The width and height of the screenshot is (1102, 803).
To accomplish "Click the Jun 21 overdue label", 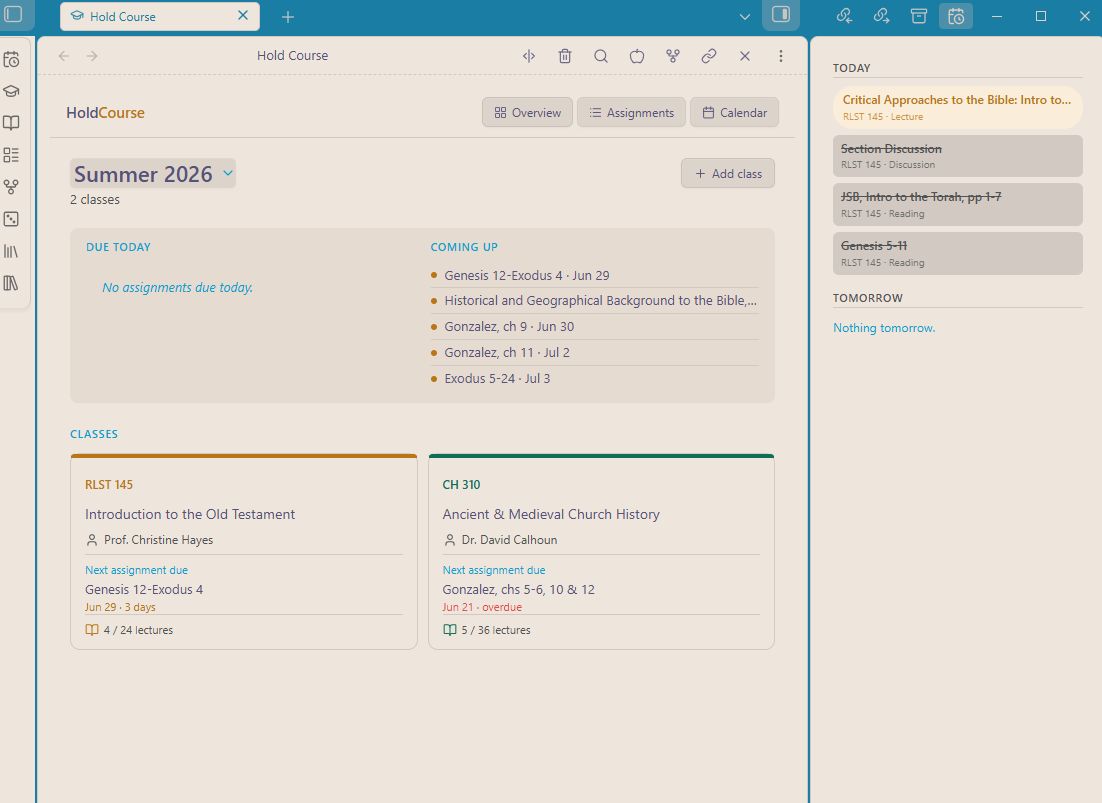I will pyautogui.click(x=482, y=607).
